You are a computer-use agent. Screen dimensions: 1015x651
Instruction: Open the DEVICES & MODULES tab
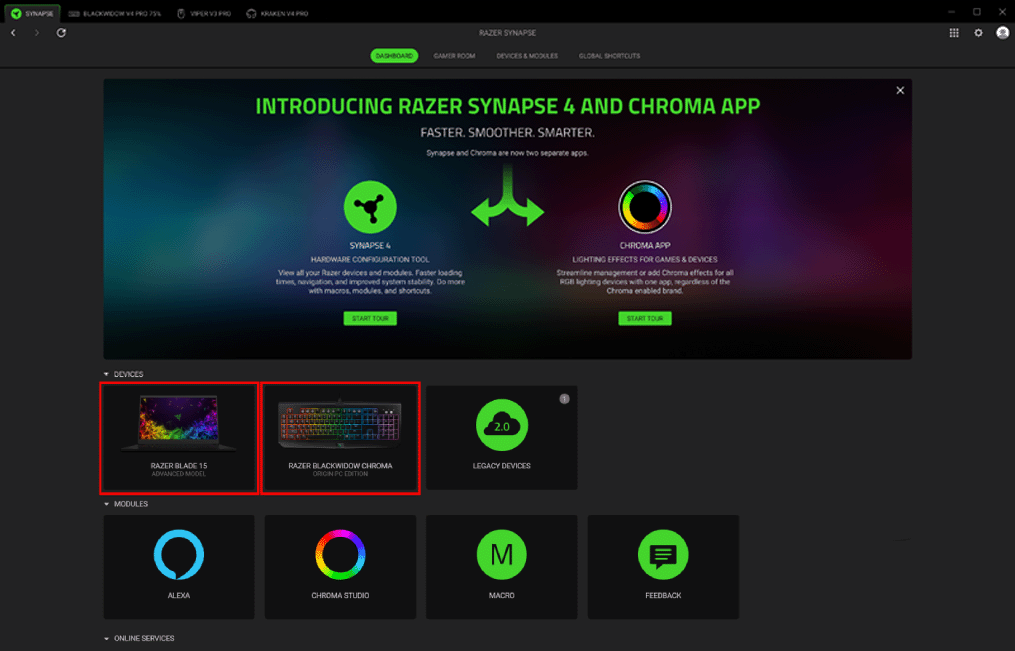coord(527,56)
